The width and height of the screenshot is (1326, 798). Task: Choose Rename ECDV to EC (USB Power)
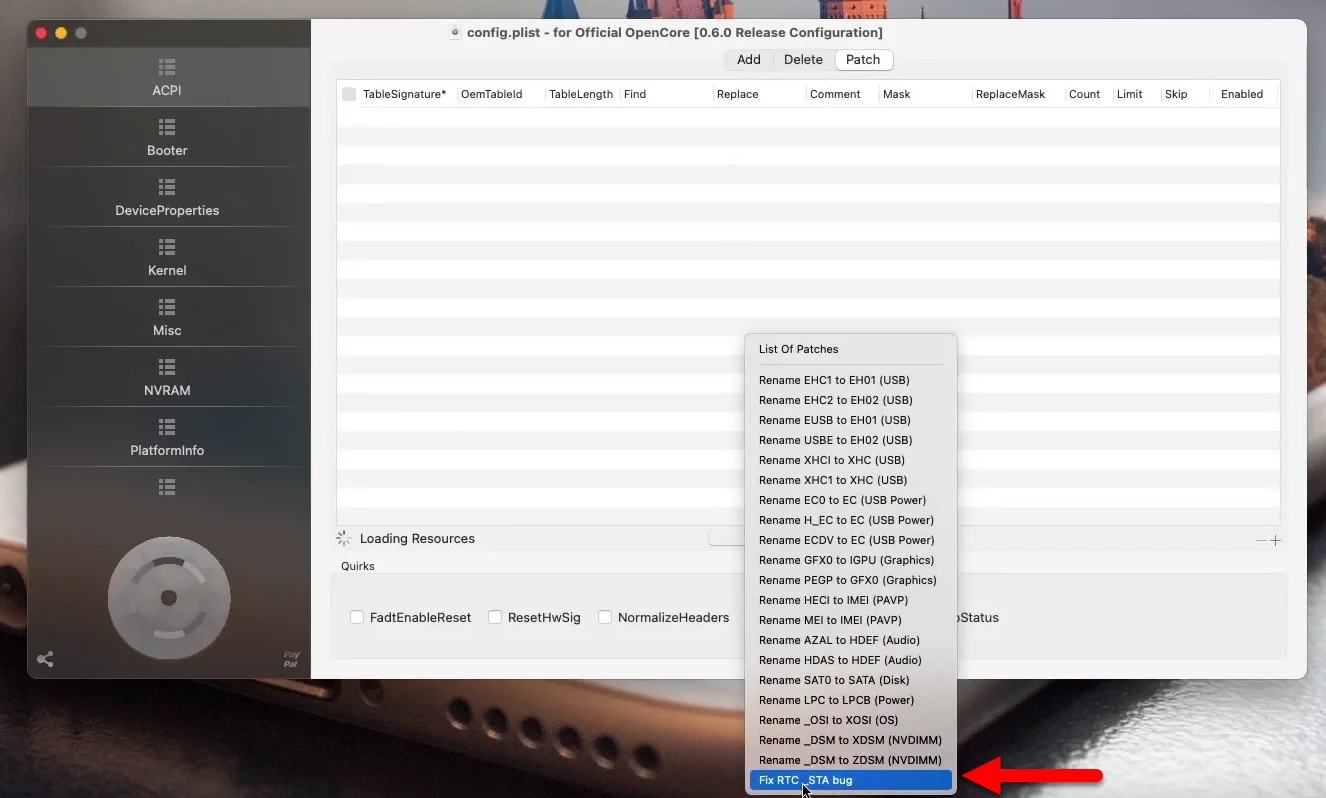(x=851, y=540)
